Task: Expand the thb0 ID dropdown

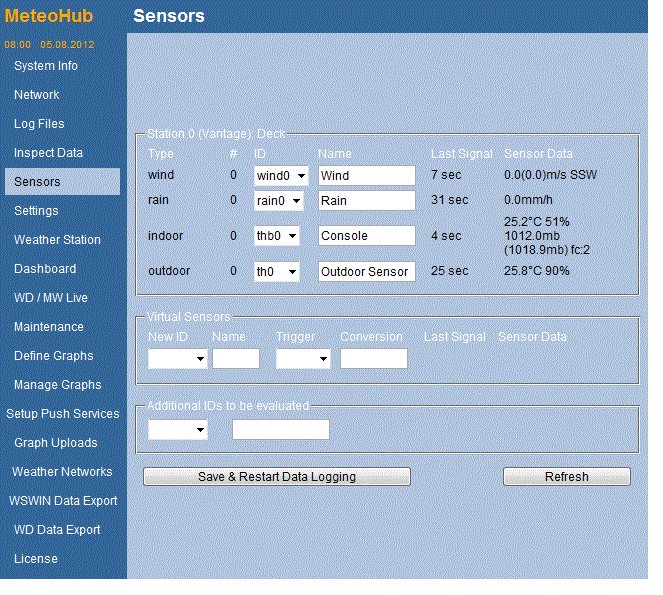Action: point(277,236)
